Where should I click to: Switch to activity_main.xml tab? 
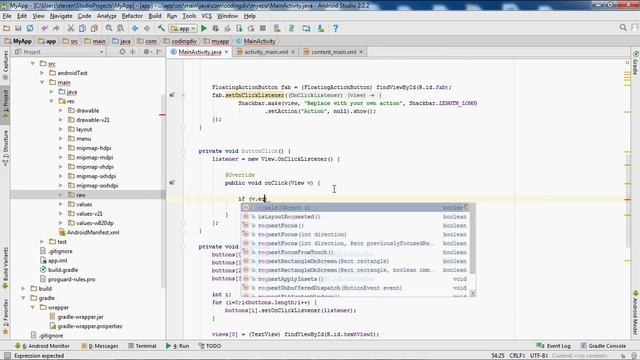point(266,52)
